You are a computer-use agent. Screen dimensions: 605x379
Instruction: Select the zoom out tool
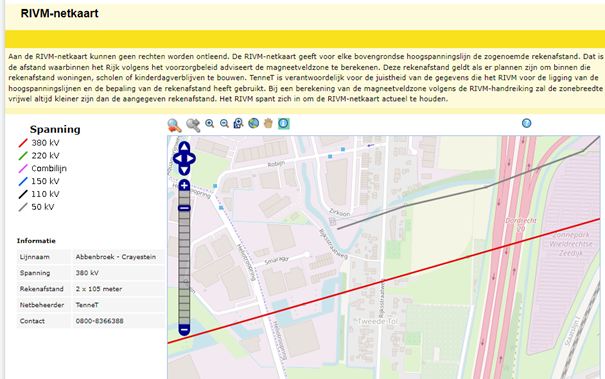point(224,124)
